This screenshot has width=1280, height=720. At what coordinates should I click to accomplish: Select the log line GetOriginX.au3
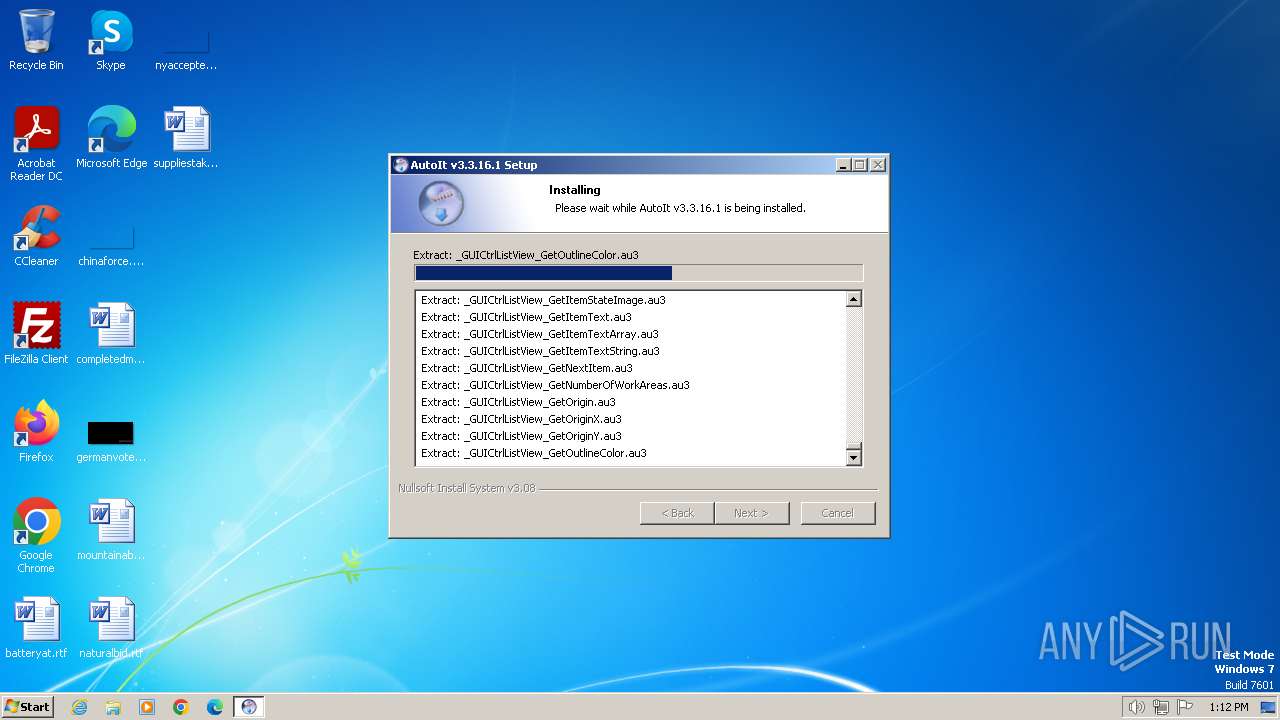tap(521, 419)
